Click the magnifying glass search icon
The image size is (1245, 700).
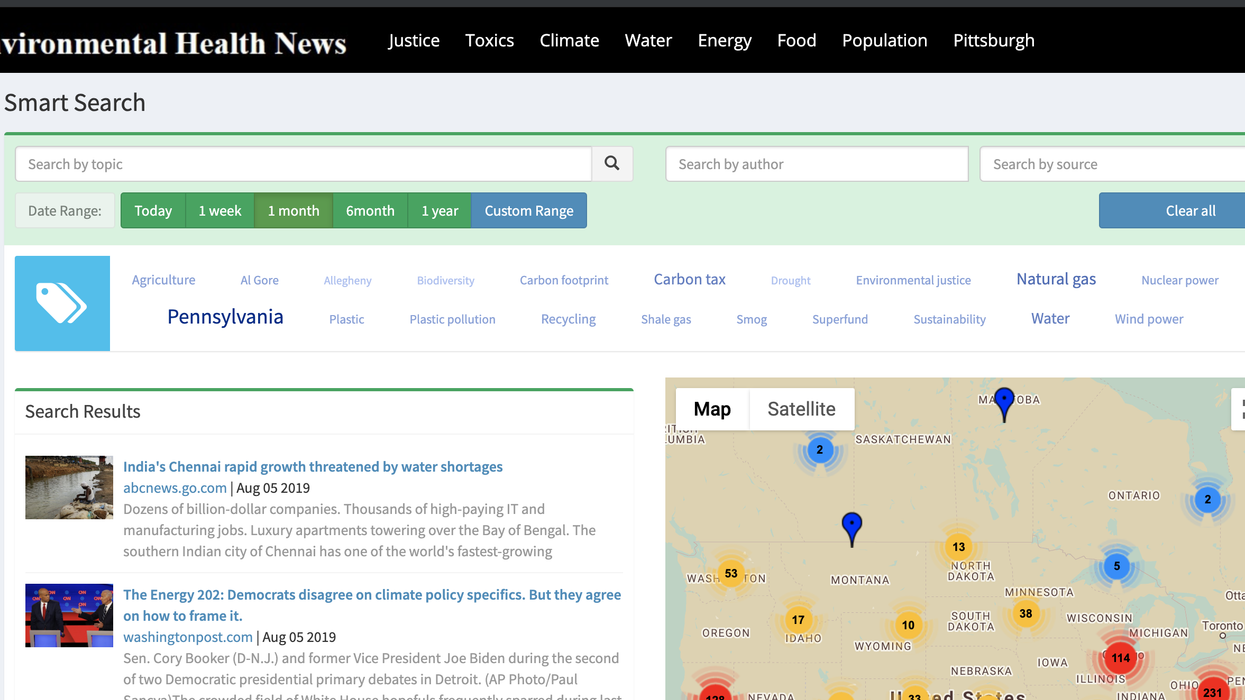(x=611, y=163)
